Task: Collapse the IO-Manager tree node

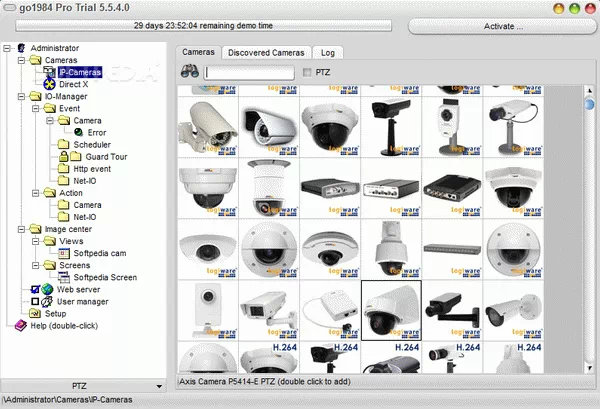Action: pyautogui.click(x=21, y=97)
